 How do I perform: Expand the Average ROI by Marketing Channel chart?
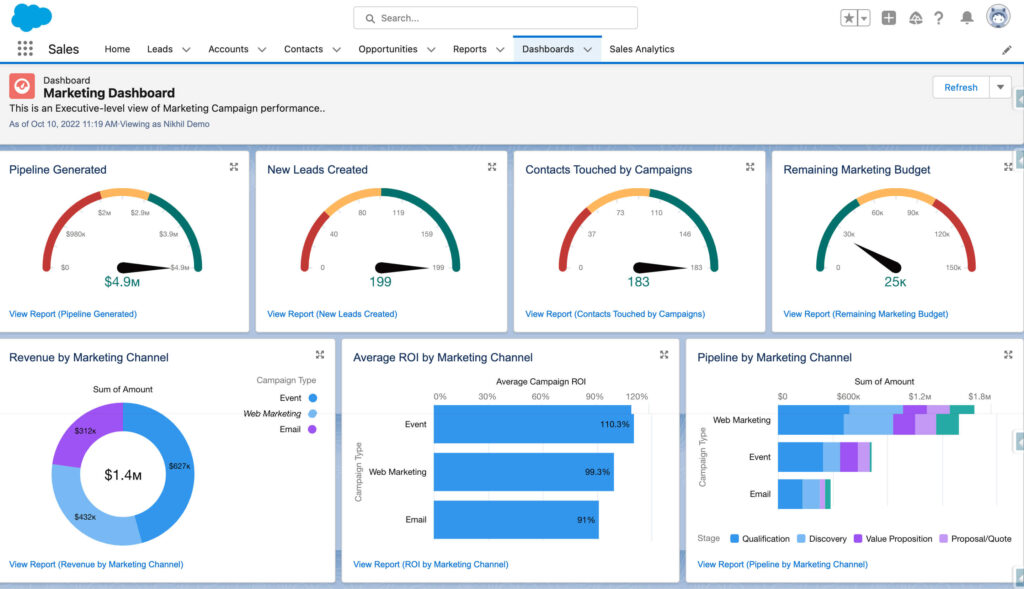(664, 355)
